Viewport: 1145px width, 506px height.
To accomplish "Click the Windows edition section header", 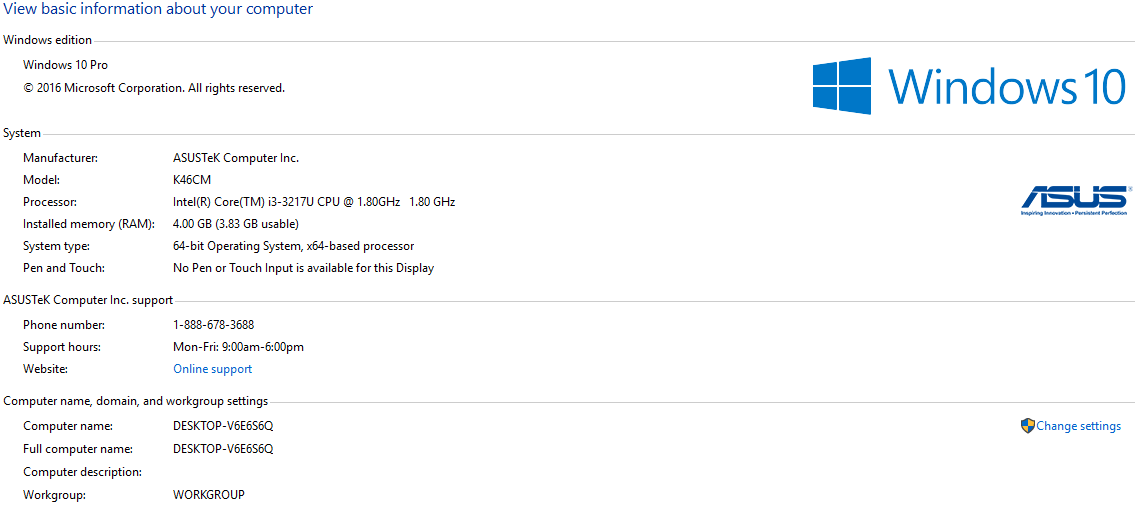I will point(47,40).
